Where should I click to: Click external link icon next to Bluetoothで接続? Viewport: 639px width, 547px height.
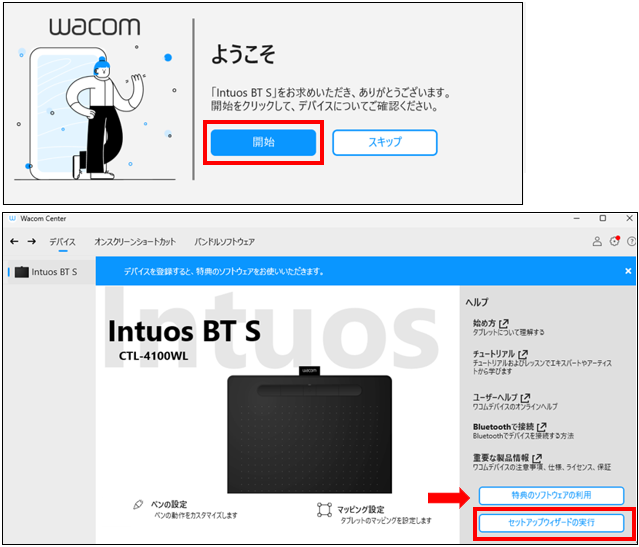pos(542,427)
